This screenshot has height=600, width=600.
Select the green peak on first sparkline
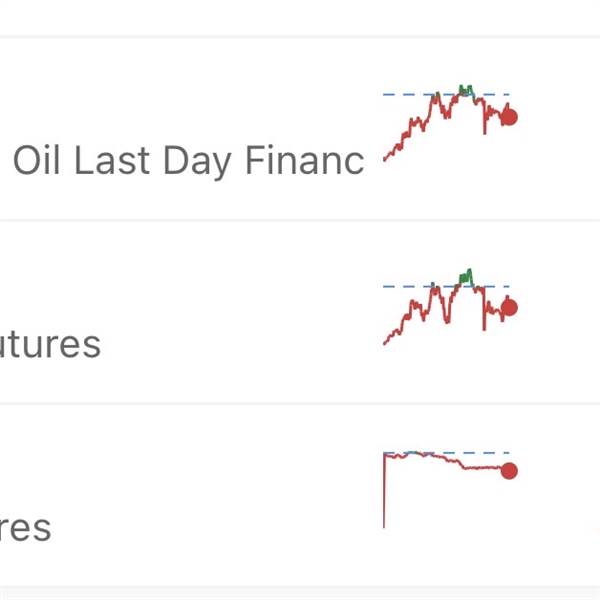coord(463,90)
